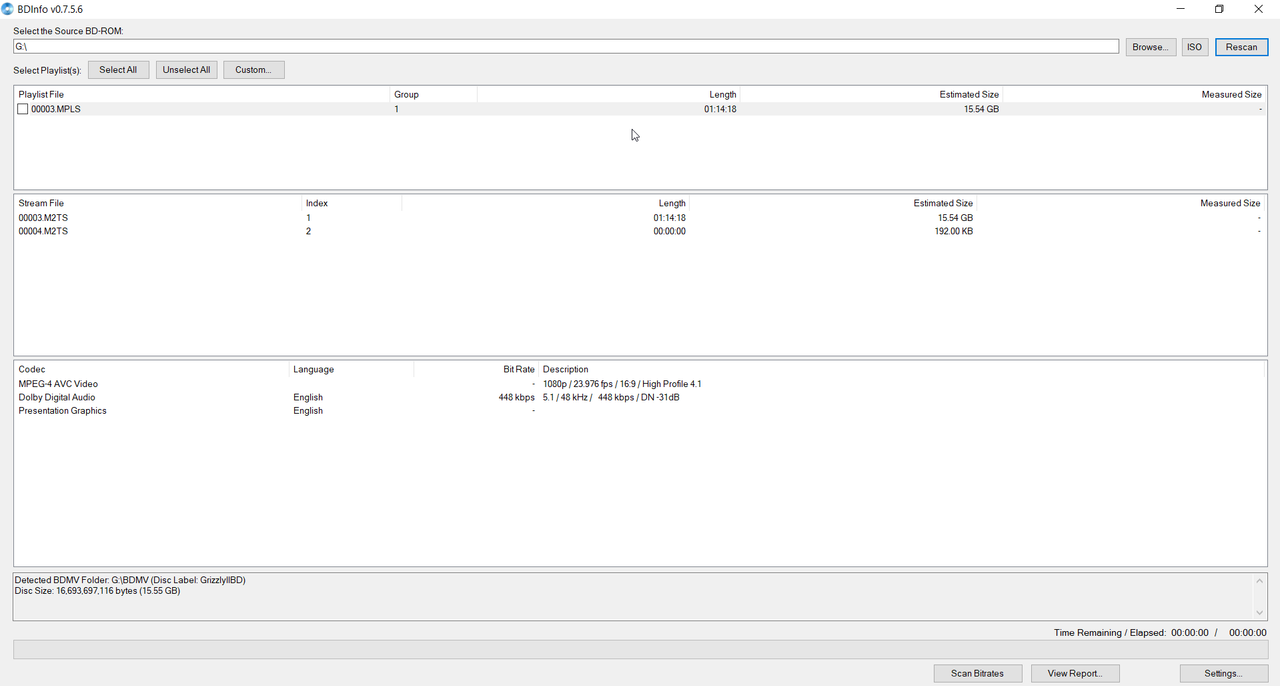Click the source BD-ROM path field
This screenshot has height=686, width=1280.
[x=566, y=47]
